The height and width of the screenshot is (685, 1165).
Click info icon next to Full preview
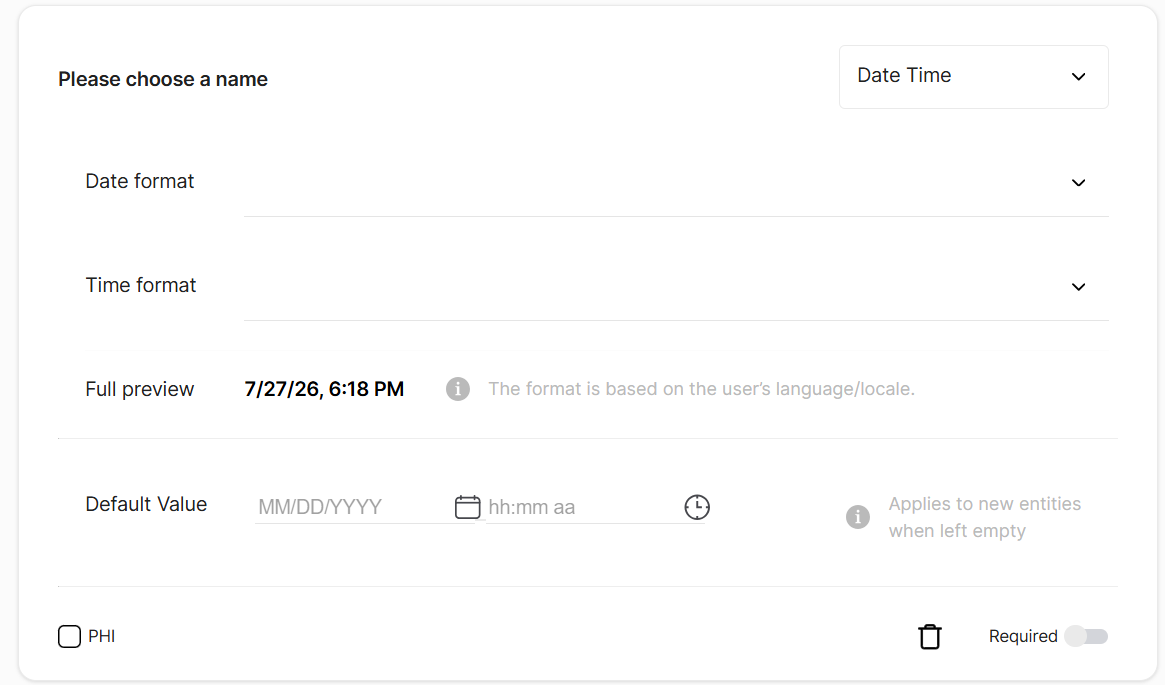[x=458, y=389]
